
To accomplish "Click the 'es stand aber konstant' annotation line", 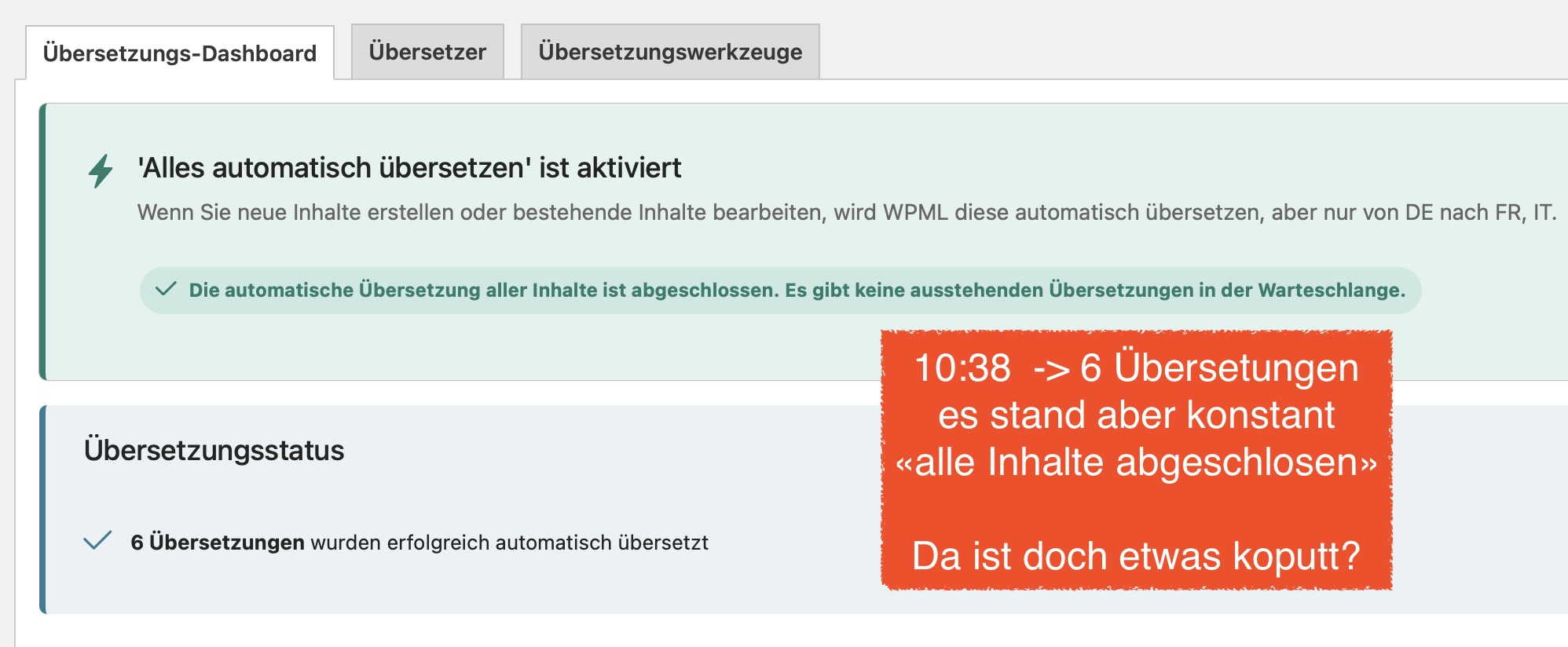I will (1136, 415).
